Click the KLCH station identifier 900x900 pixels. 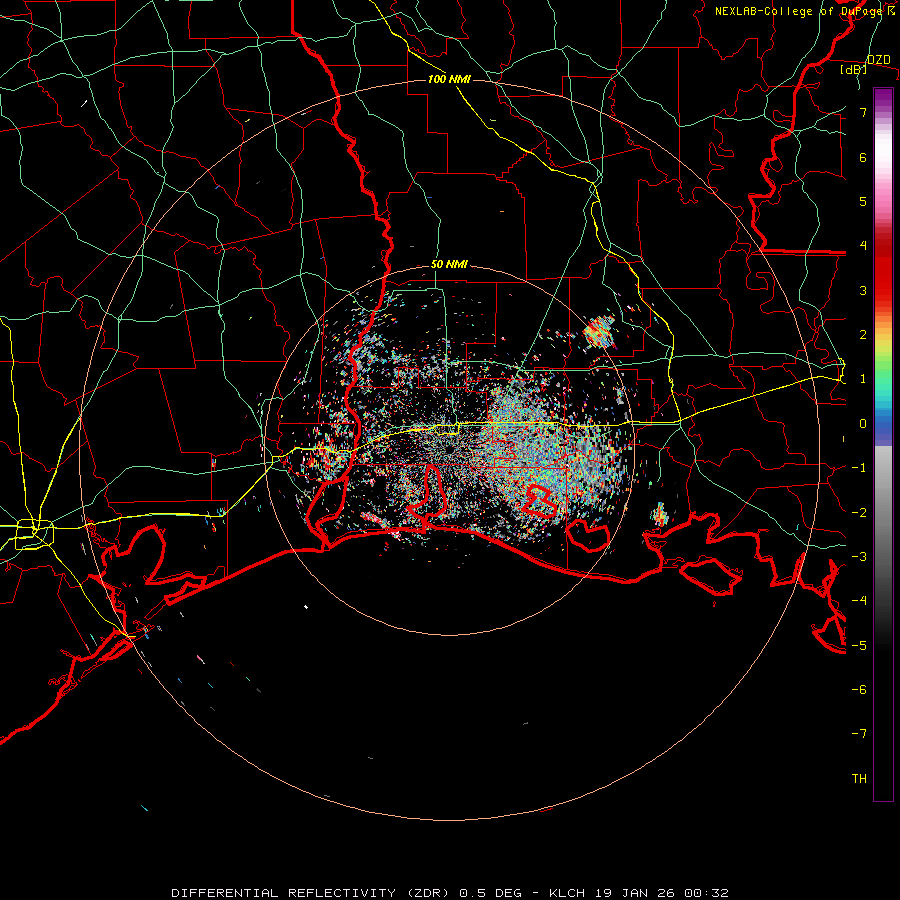click(x=567, y=893)
